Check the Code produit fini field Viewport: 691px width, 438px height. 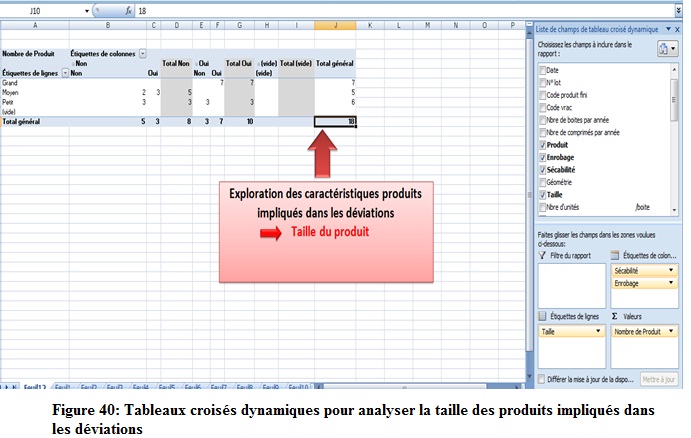(x=542, y=95)
